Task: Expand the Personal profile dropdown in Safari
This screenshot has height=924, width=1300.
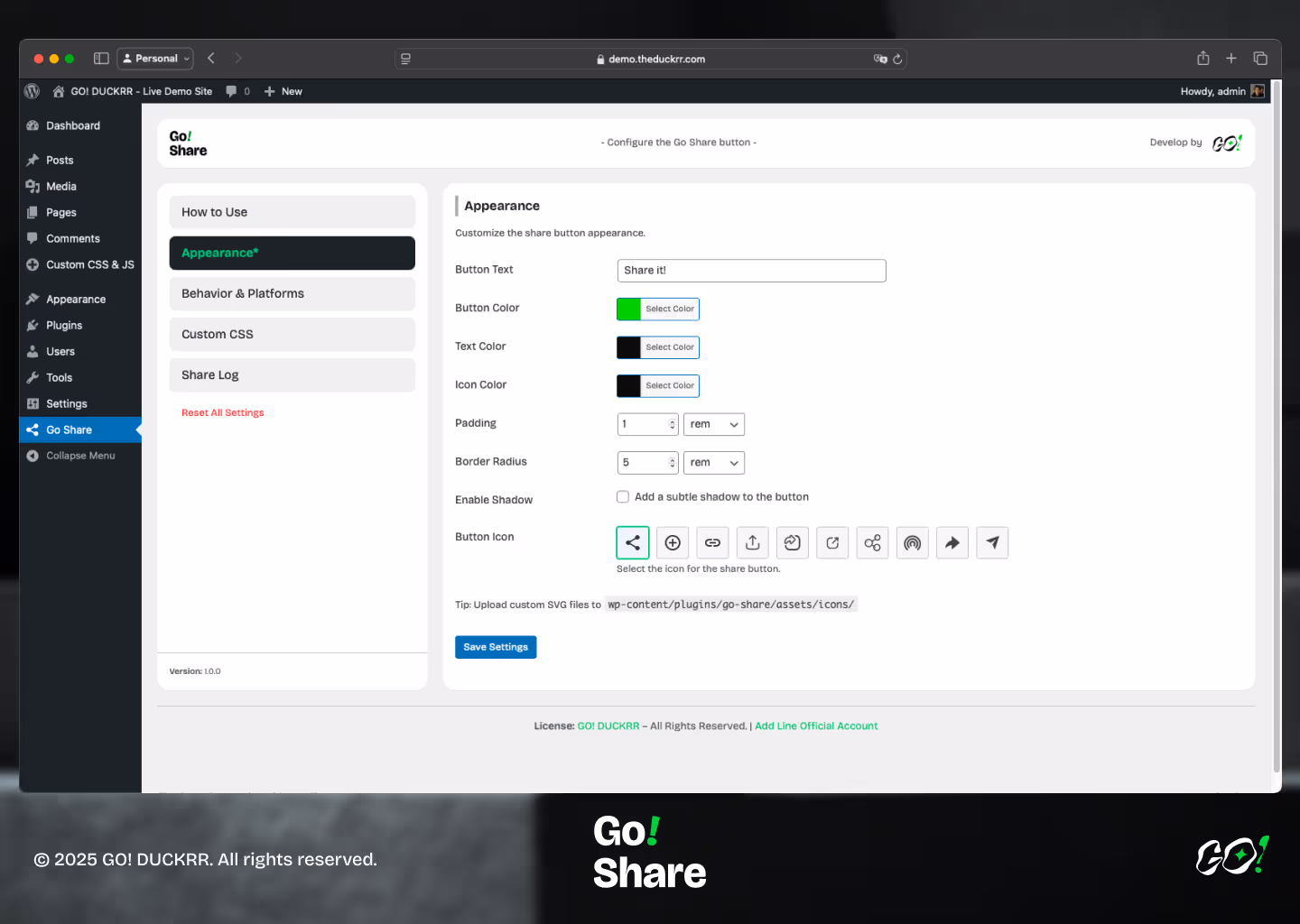Action: point(156,59)
